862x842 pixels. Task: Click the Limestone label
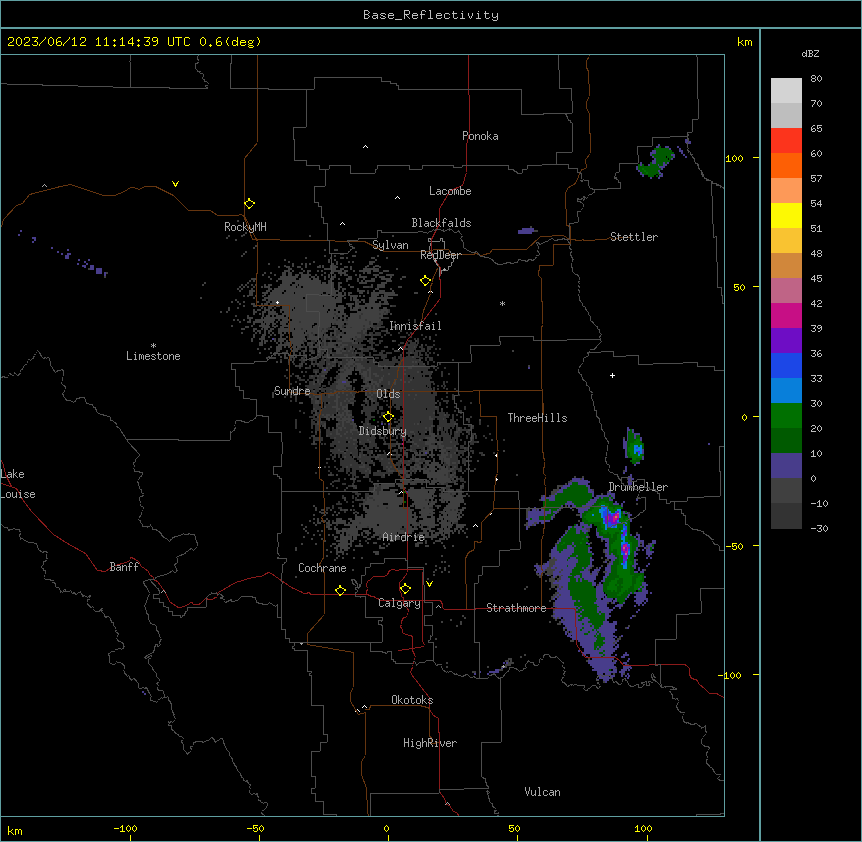153,356
